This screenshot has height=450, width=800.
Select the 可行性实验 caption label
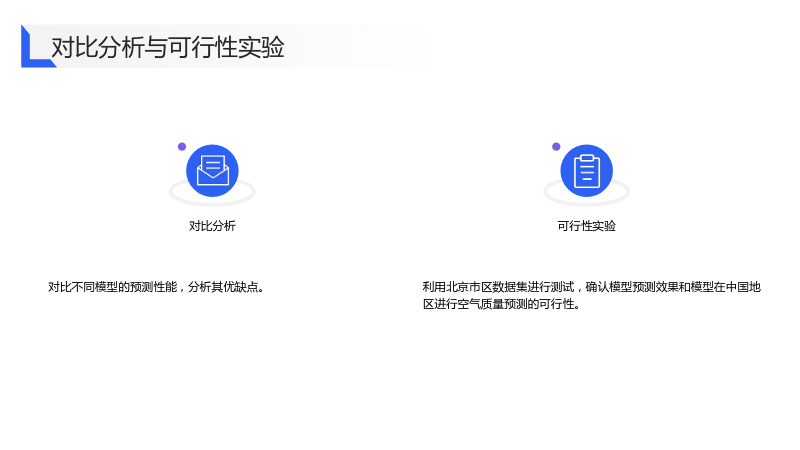[x=587, y=226]
